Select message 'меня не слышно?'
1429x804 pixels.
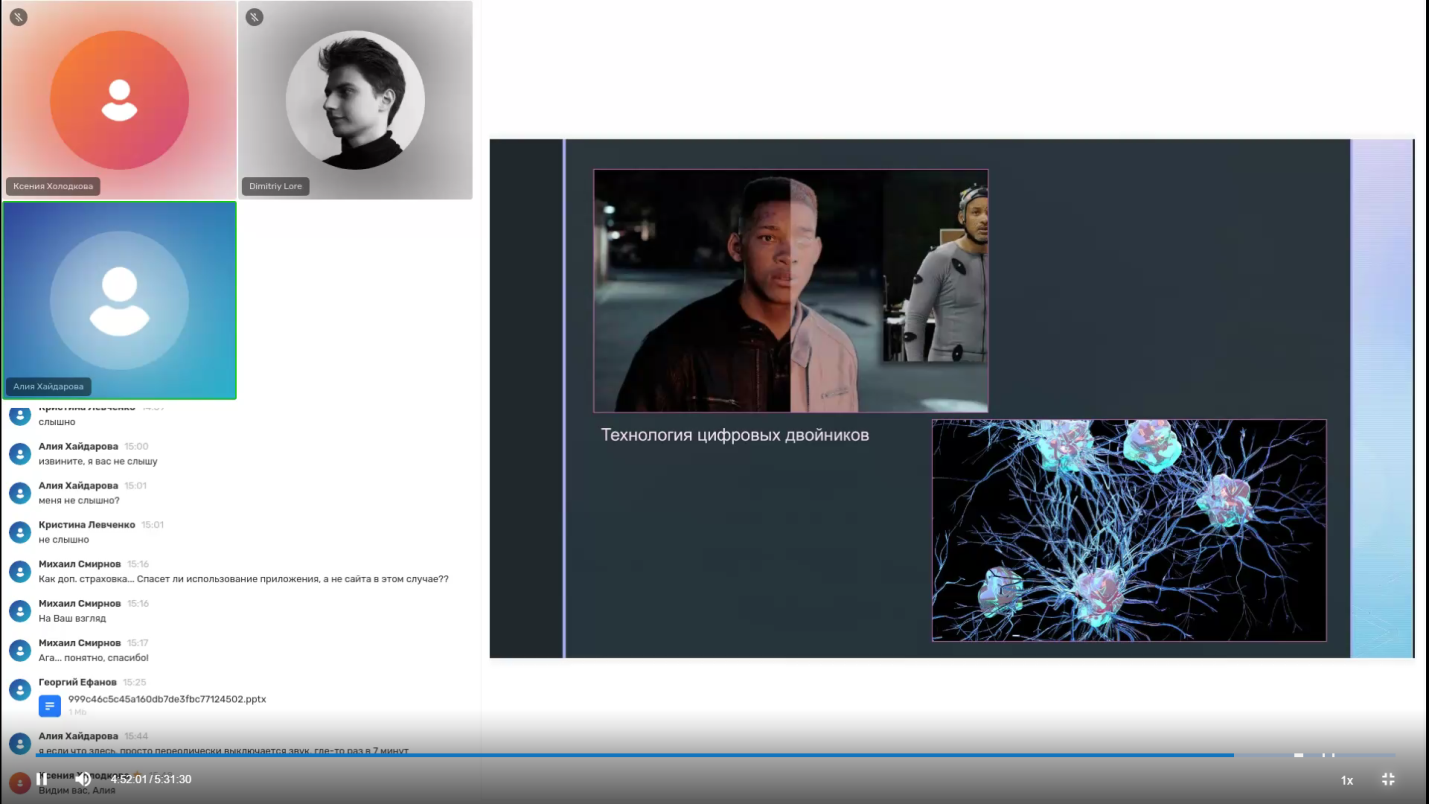[x=79, y=500]
